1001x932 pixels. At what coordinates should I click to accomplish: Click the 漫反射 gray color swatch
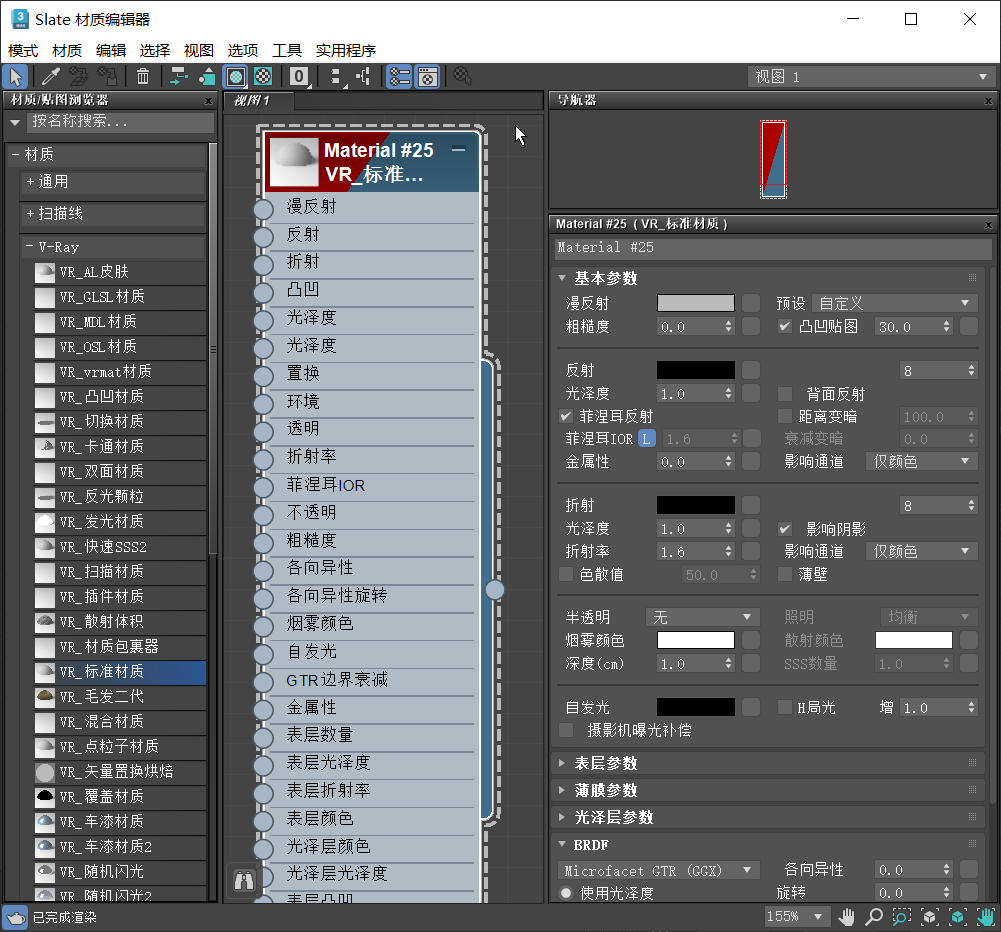click(x=696, y=303)
